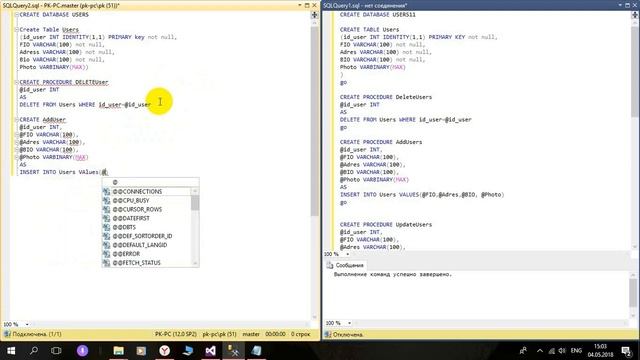
Task: Place cursor after INSERT INTO Users Values(@
Action: 107,172
